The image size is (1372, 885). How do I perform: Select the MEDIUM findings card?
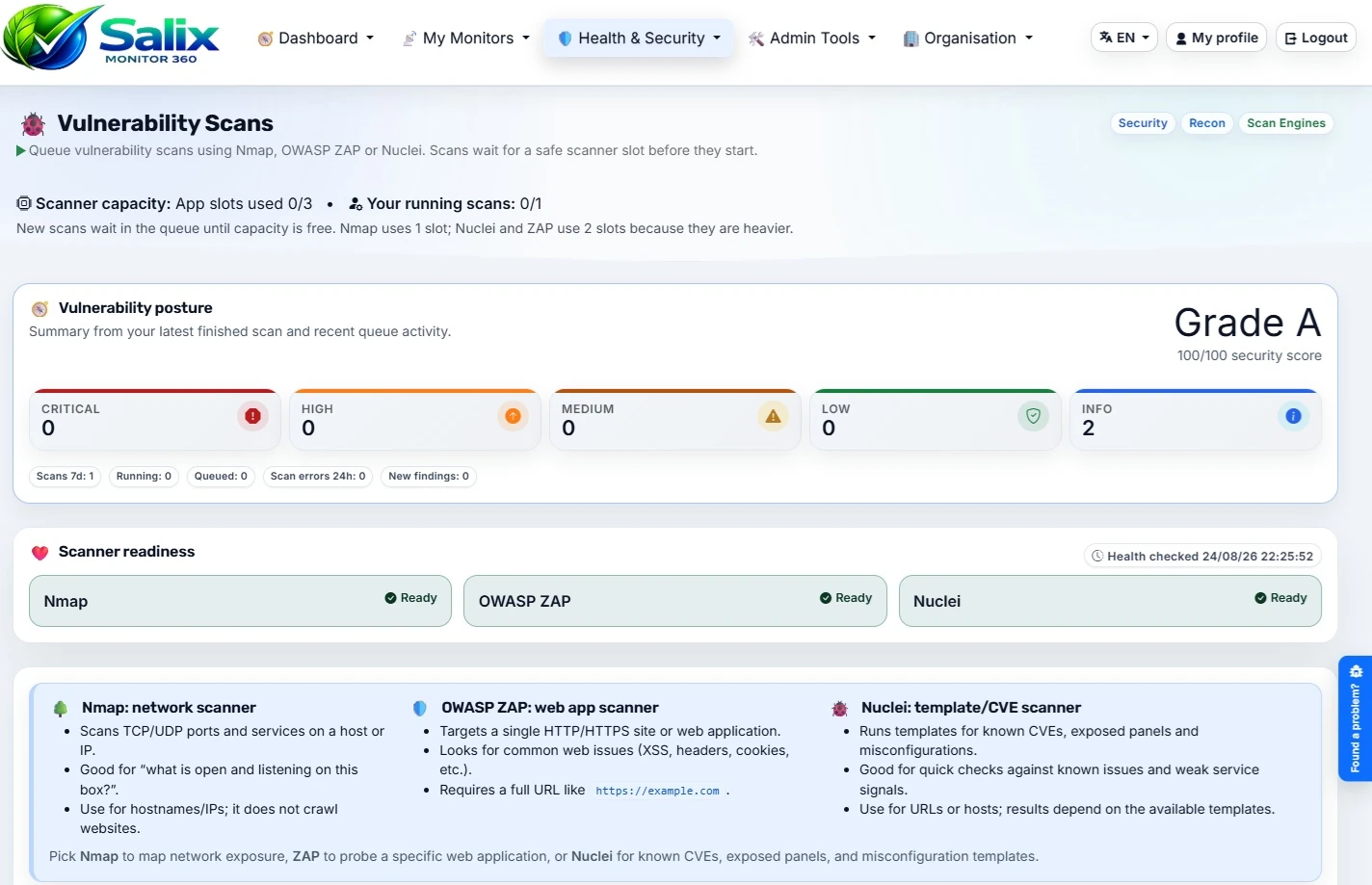tap(675, 419)
